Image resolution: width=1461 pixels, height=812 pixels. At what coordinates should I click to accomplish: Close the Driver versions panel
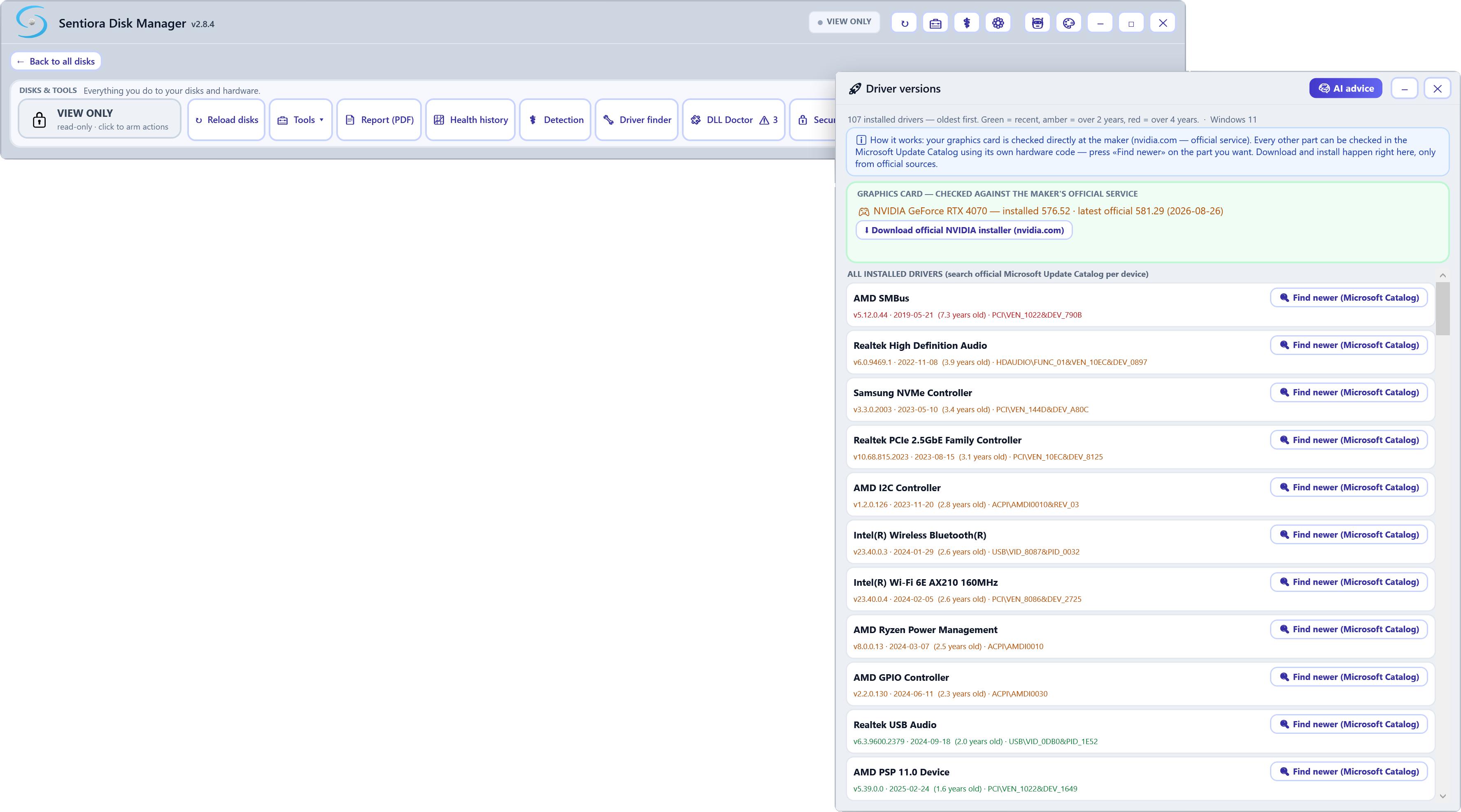pos(1437,88)
